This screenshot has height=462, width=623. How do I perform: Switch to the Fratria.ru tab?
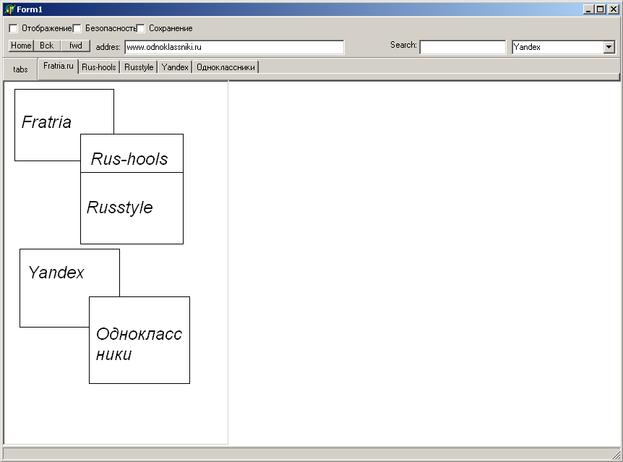point(58,66)
